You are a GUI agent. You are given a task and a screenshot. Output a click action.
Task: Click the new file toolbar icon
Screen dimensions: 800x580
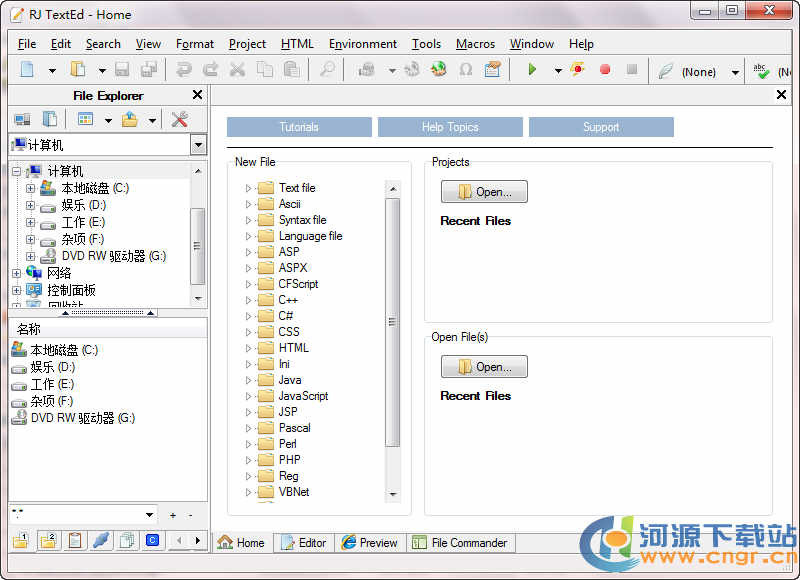tap(27, 70)
